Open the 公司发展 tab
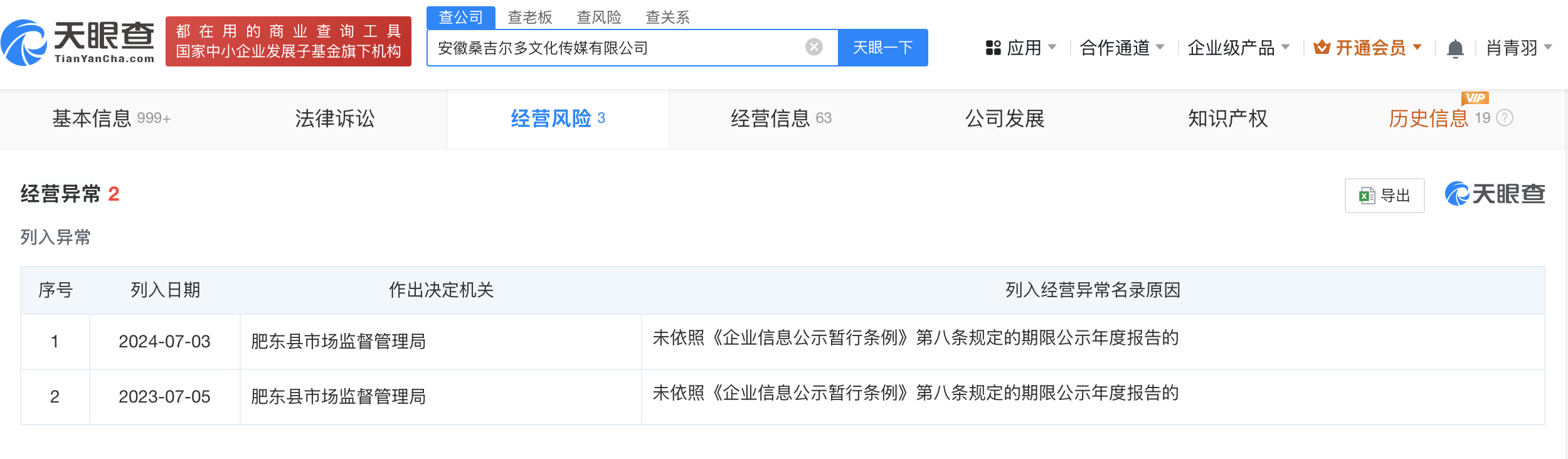 tap(1005, 119)
